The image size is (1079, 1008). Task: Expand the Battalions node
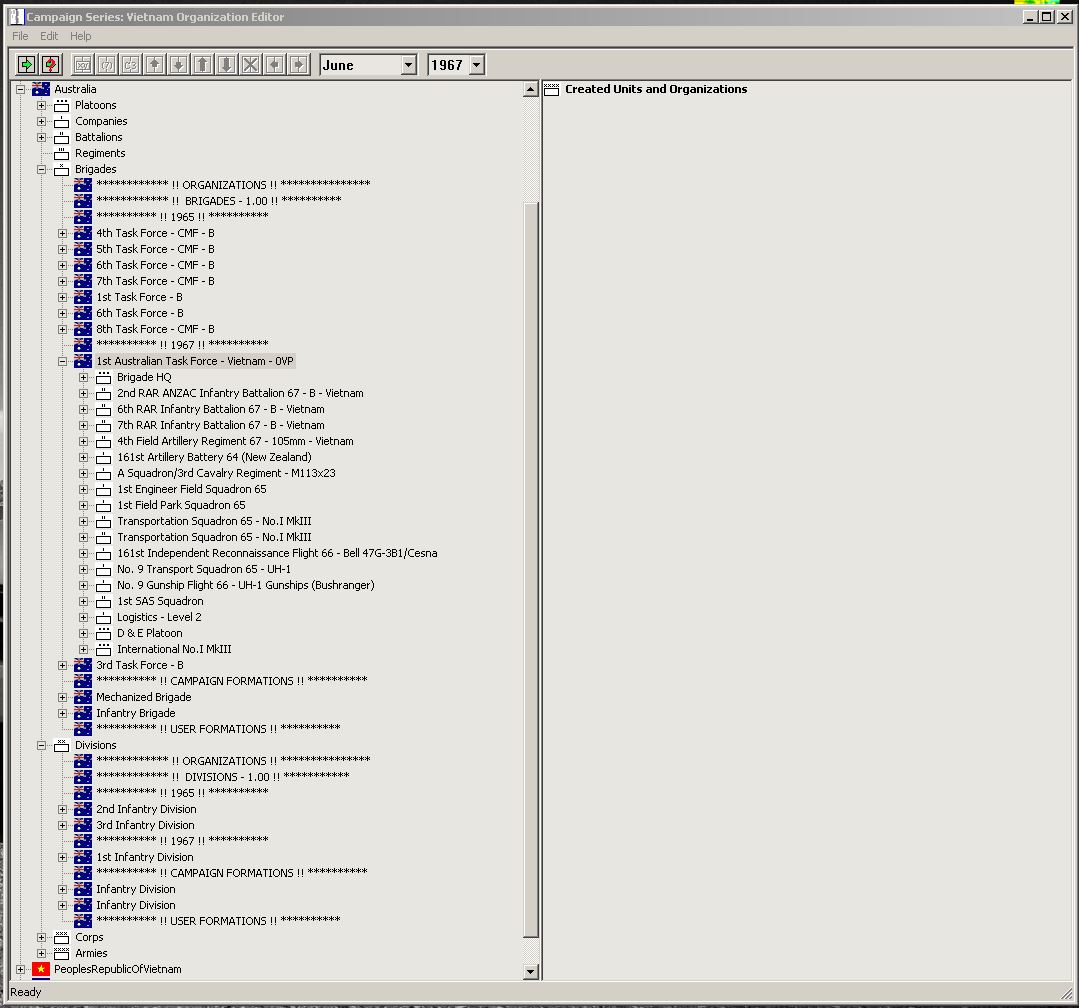[x=41, y=137]
